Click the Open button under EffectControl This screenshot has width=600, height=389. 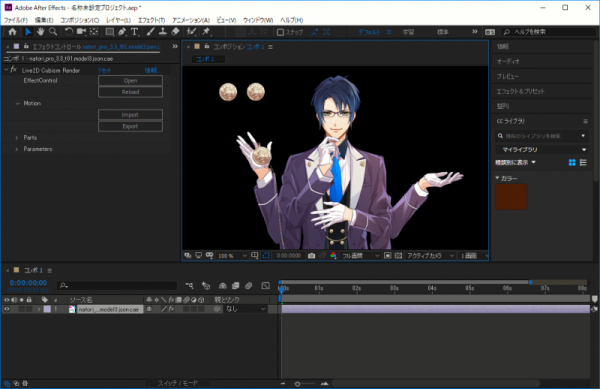[x=130, y=81]
